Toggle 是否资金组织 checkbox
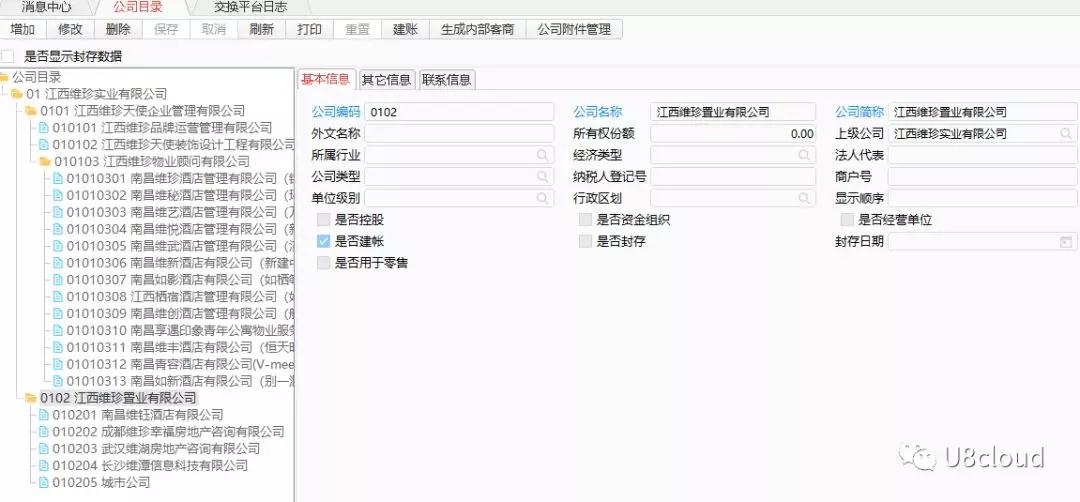This screenshot has width=1080, height=502. pos(585,220)
